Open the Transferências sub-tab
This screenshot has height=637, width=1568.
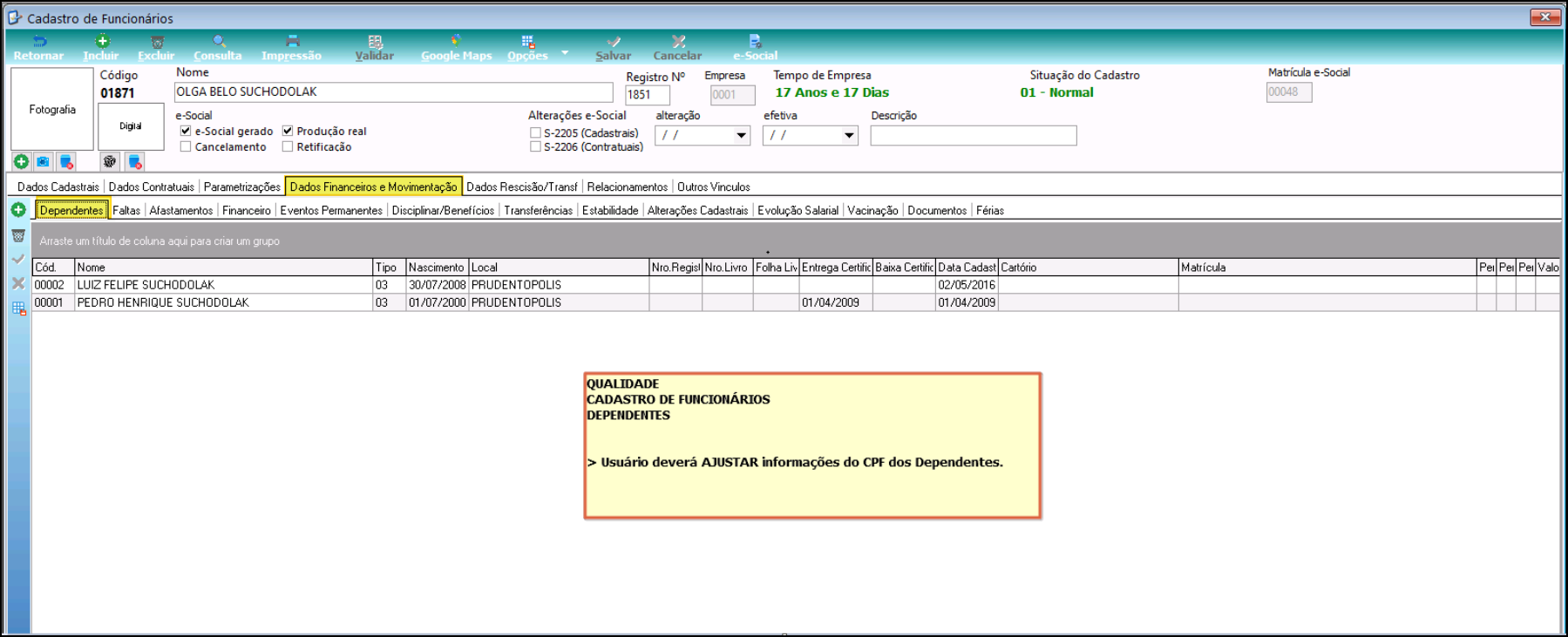(x=539, y=210)
